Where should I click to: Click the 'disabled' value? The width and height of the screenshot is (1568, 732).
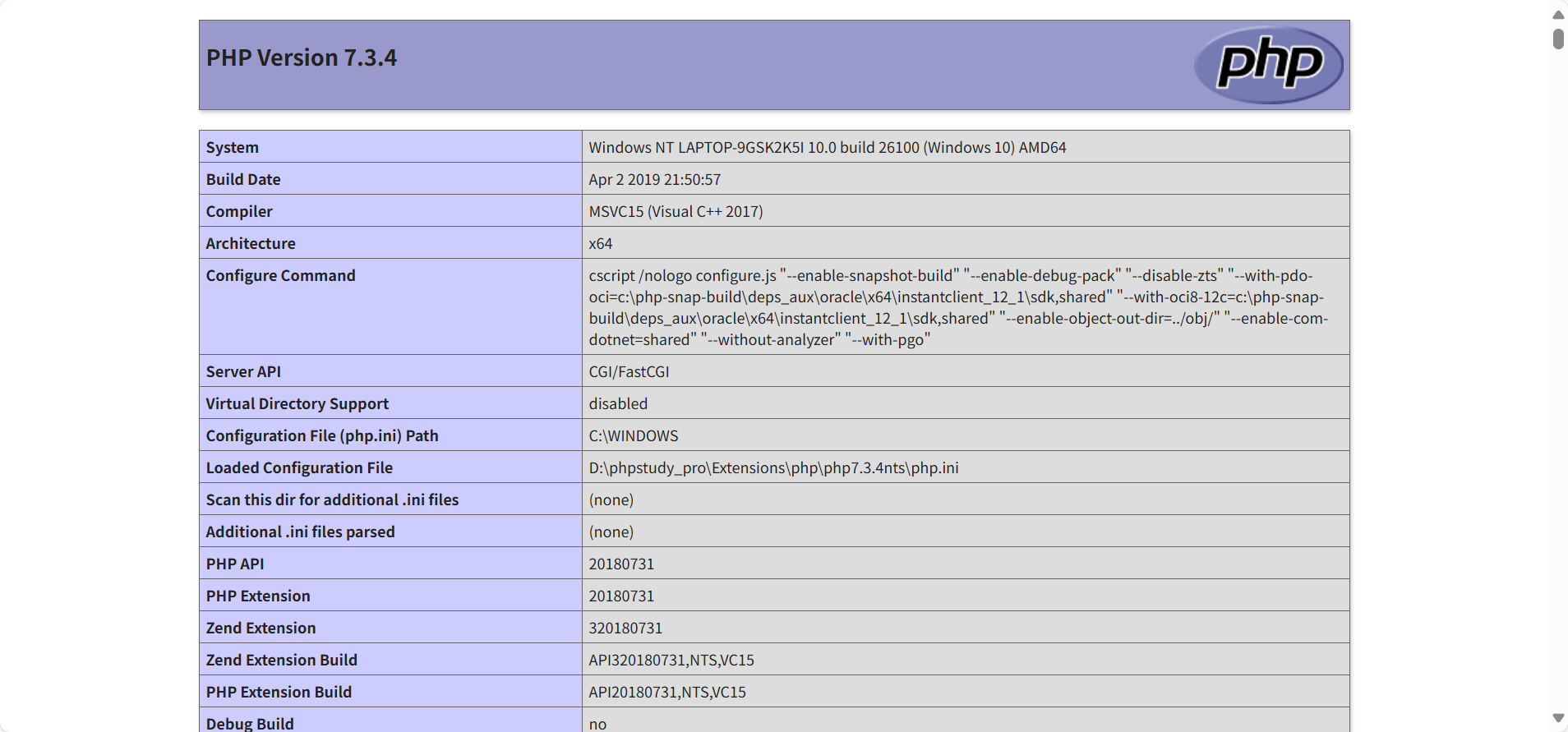point(619,403)
